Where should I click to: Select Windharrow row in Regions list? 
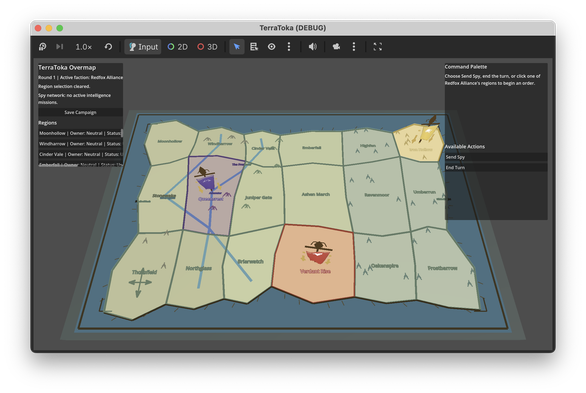[80, 144]
